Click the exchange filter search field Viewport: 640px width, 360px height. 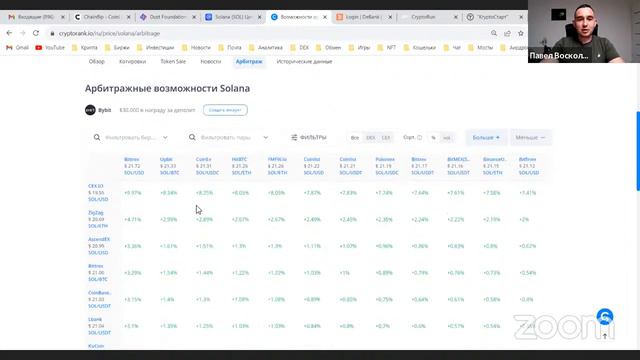[131, 138]
